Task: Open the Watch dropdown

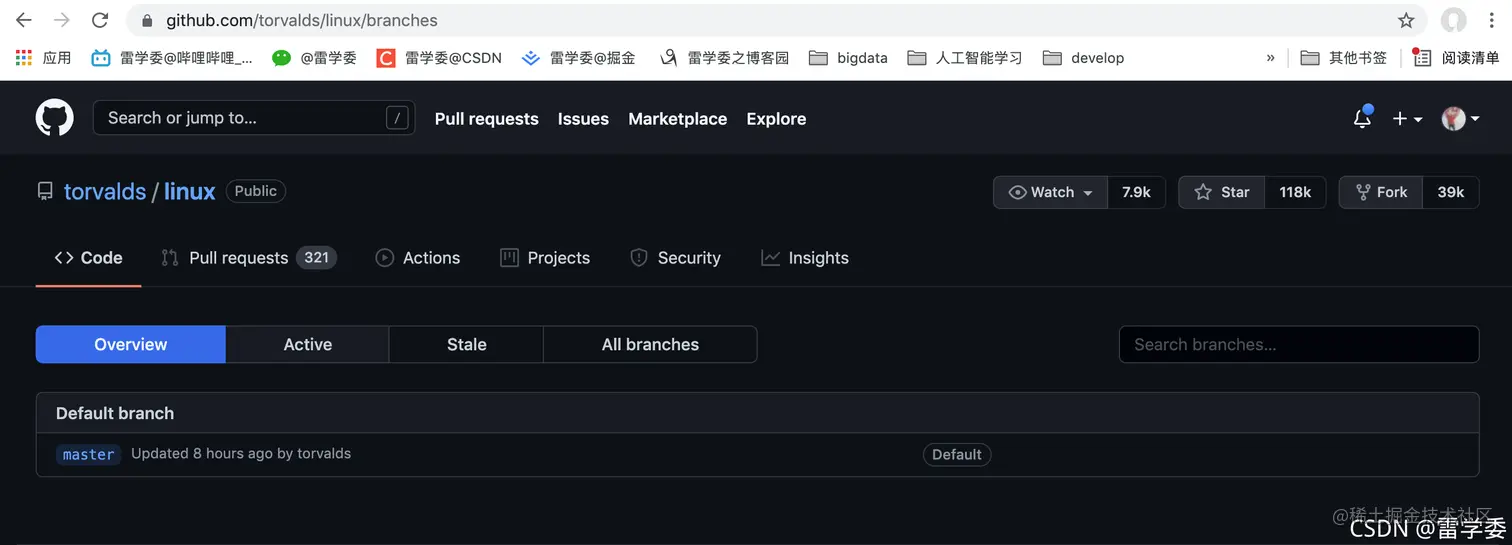Action: [1050, 192]
